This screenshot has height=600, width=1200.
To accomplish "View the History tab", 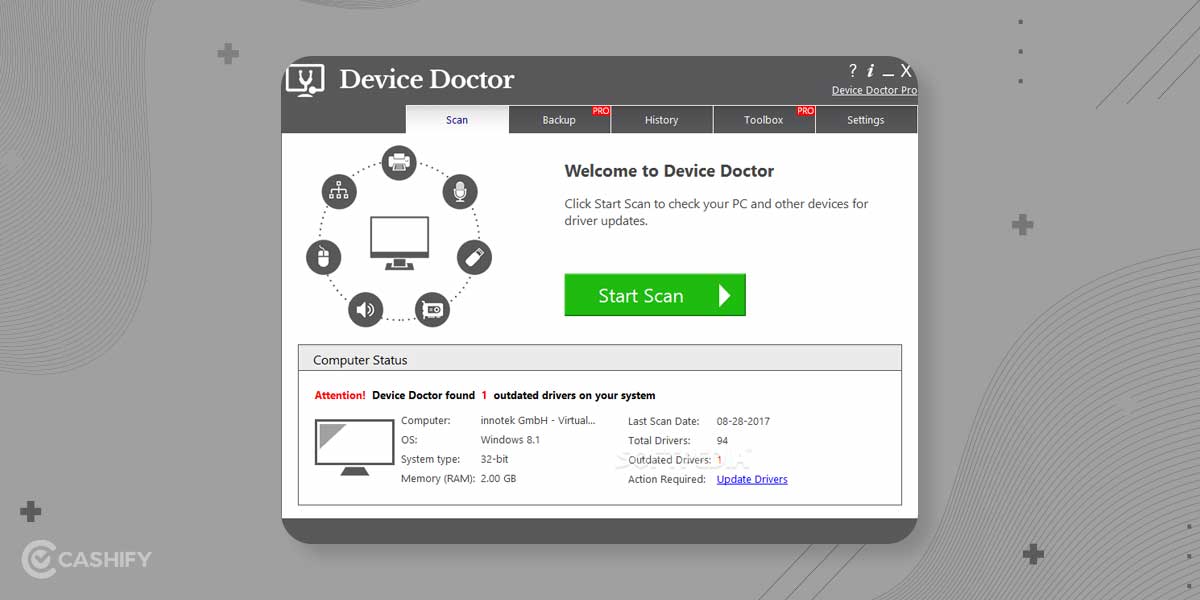I will tap(662, 119).
